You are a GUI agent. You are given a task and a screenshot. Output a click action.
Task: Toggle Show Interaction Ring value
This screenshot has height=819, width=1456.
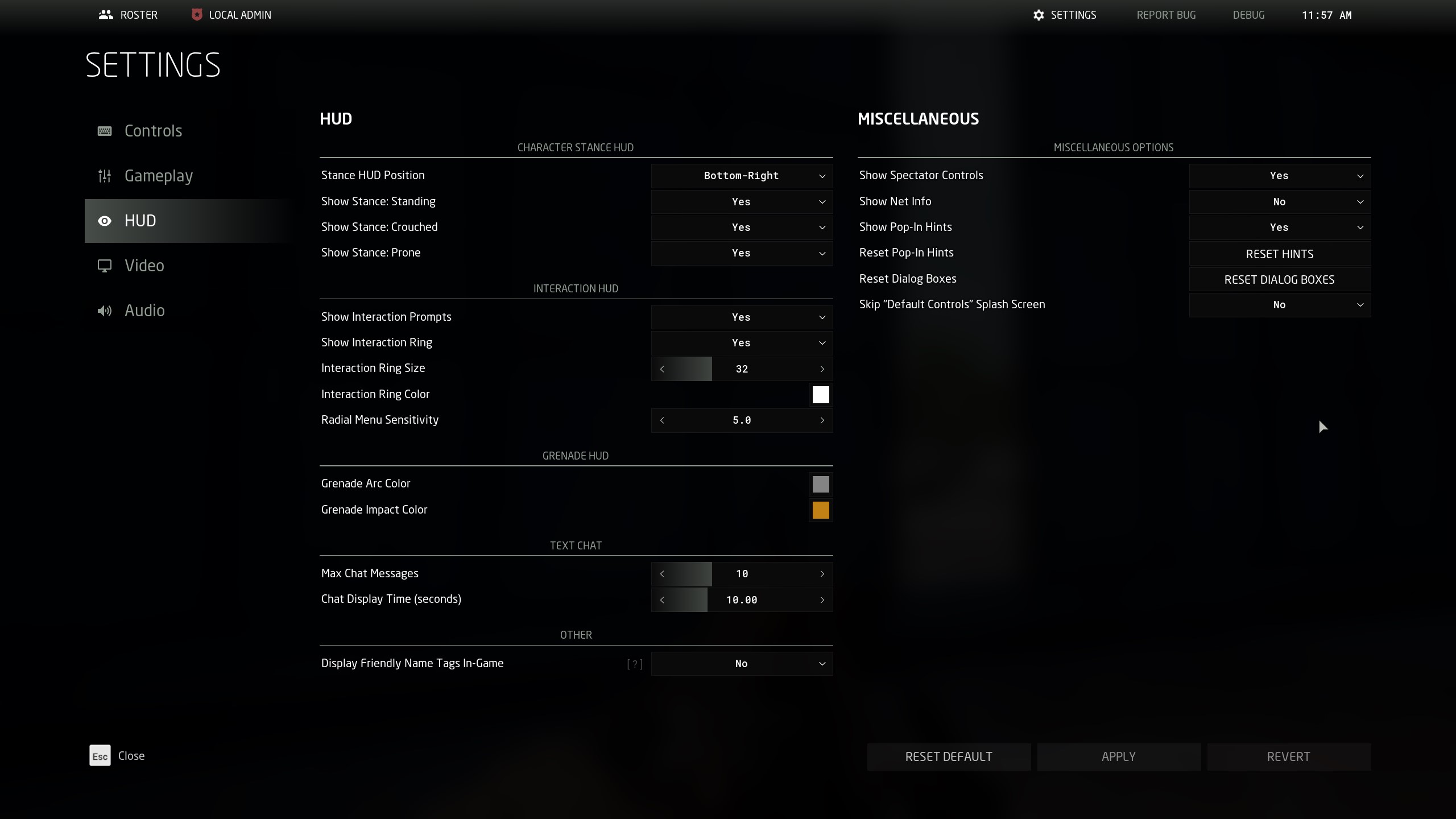tap(742, 343)
